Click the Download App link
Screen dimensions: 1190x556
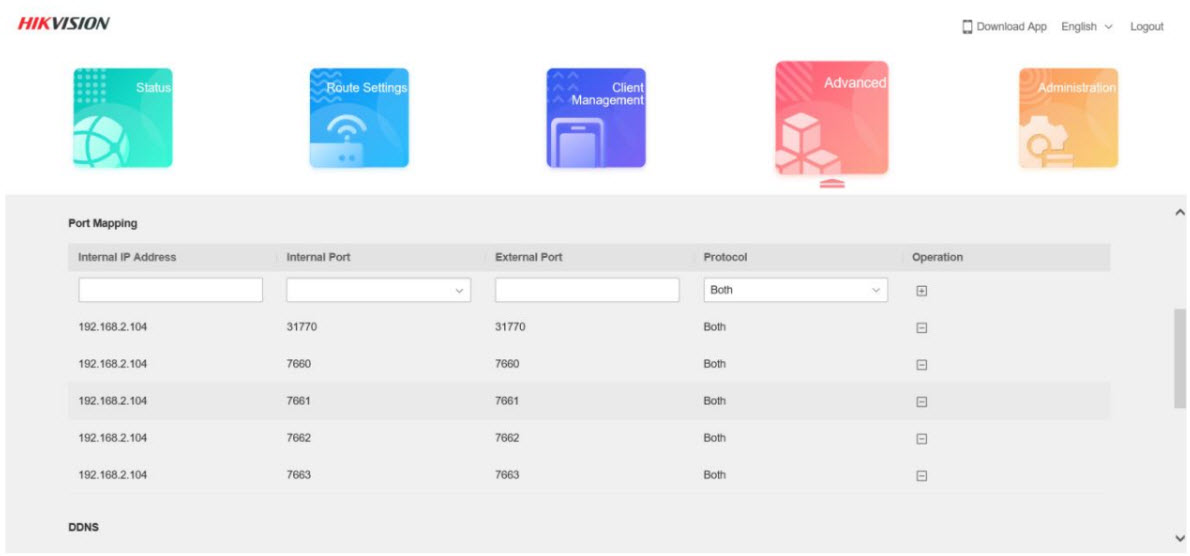tap(1011, 27)
